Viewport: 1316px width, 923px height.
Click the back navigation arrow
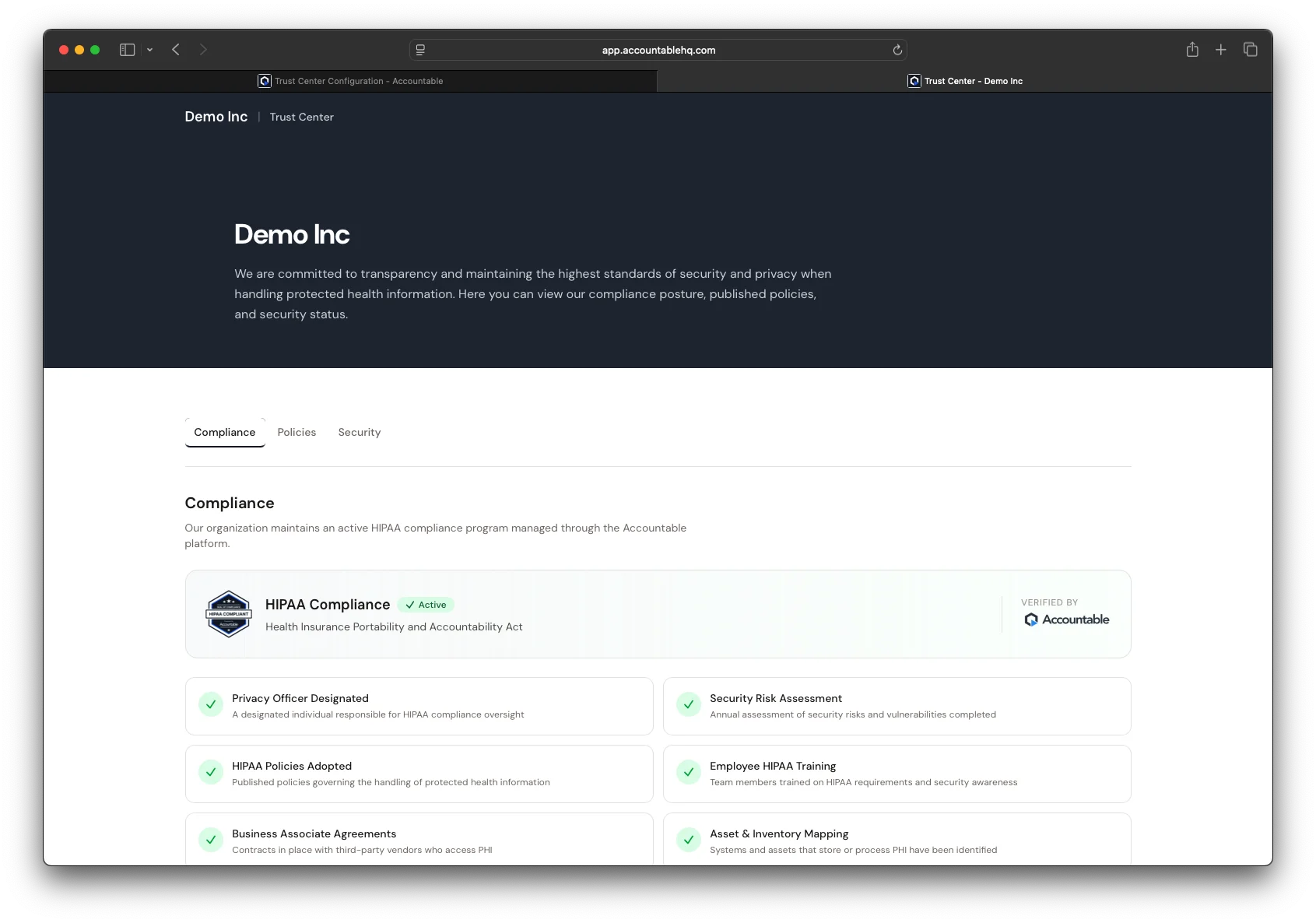pyautogui.click(x=175, y=49)
